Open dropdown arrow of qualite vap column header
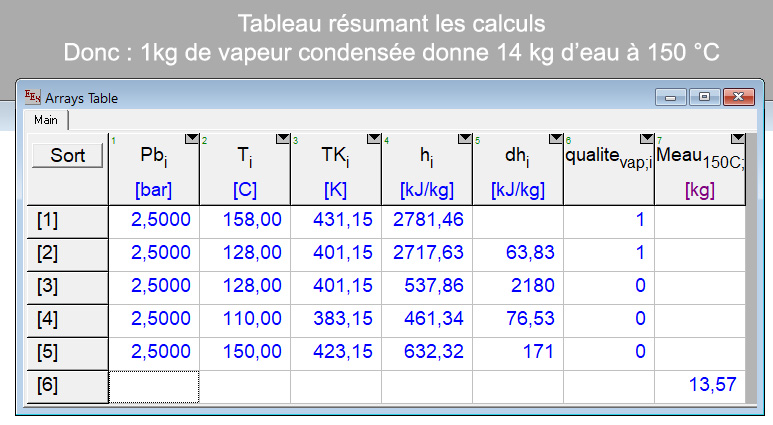The width and height of the screenshot is (773, 425). [647, 139]
